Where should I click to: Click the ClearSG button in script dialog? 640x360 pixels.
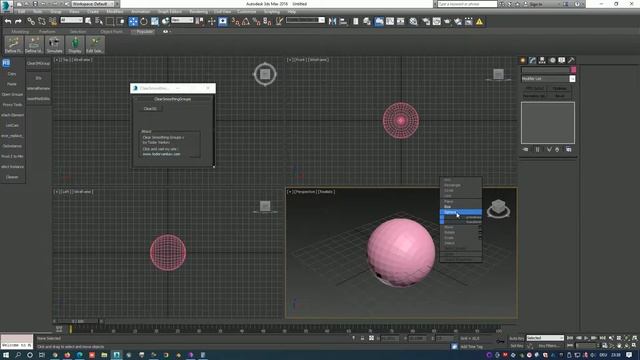[150, 109]
